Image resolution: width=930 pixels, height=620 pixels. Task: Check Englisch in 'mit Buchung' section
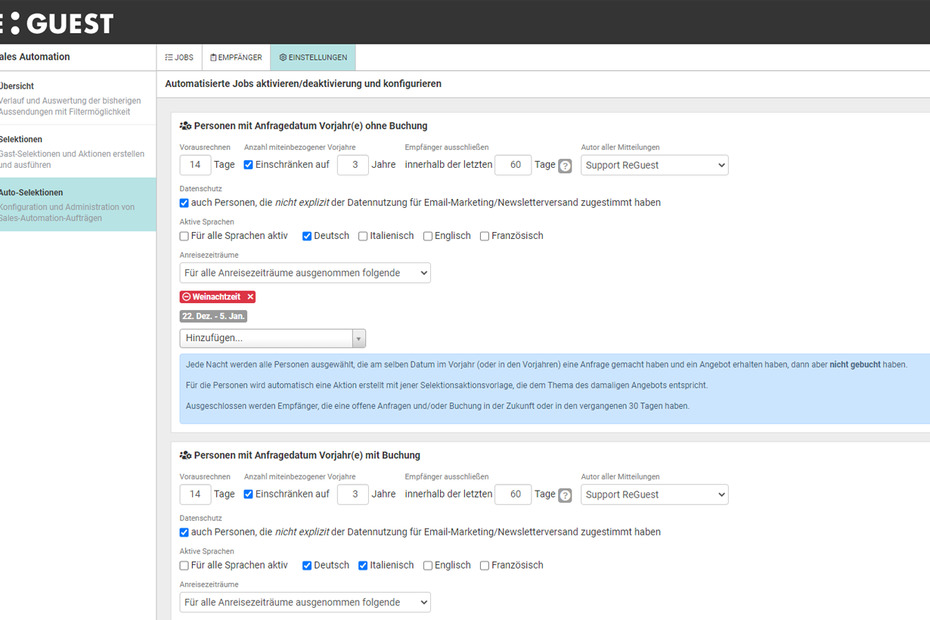[x=428, y=565]
